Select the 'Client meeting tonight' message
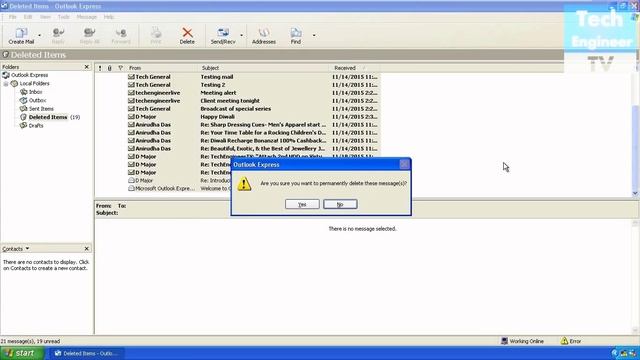The width and height of the screenshot is (640, 360). 238,101
